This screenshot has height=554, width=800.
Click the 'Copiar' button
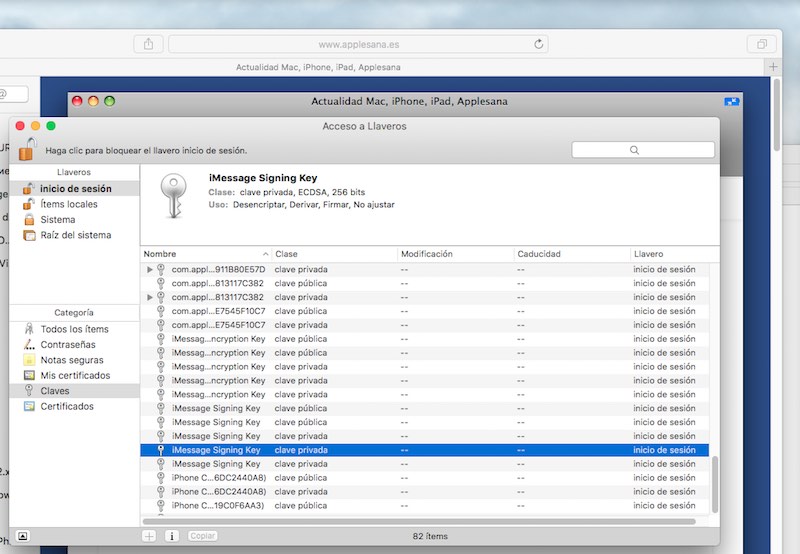[203, 536]
